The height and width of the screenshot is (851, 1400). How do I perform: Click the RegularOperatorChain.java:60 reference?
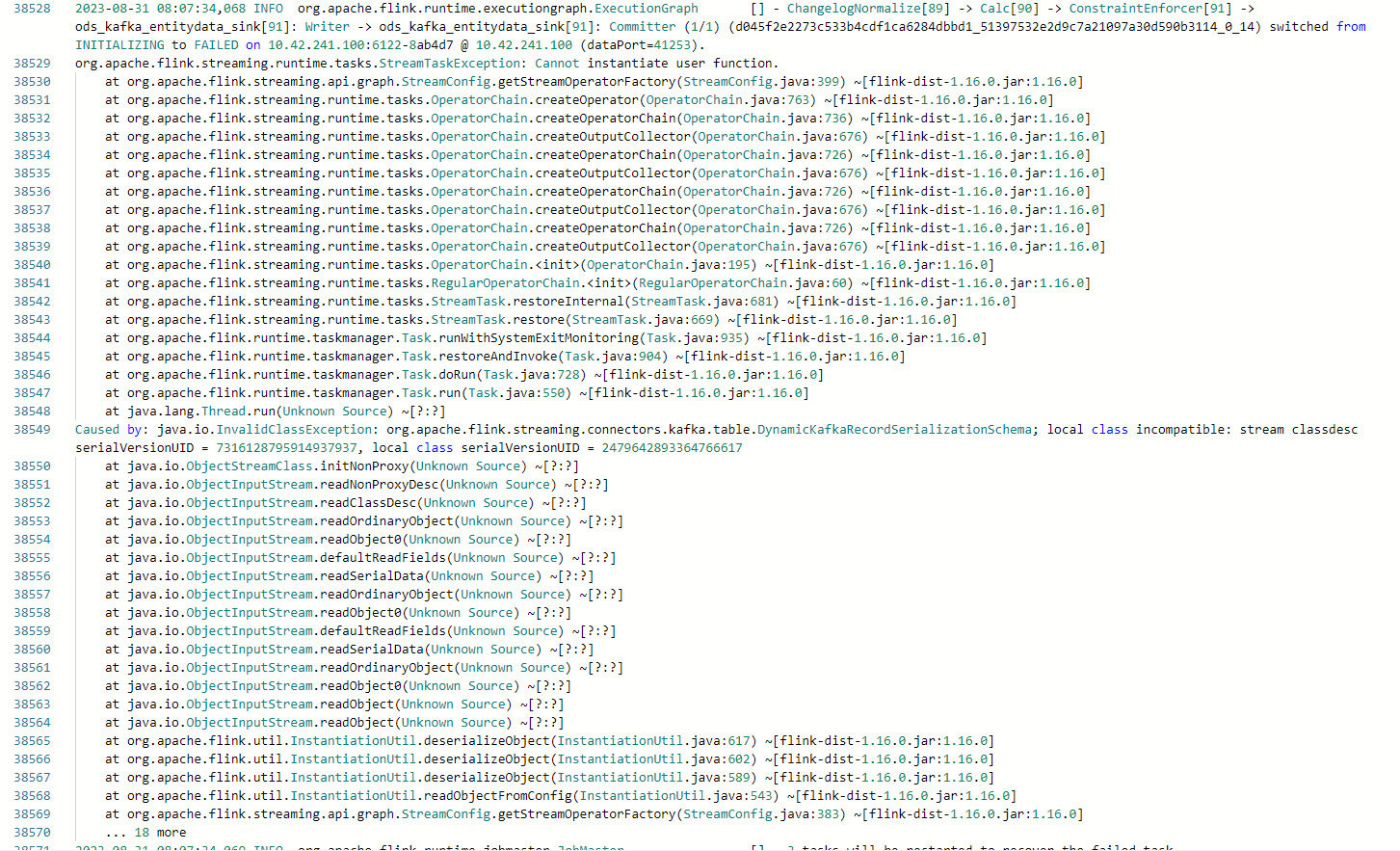(743, 283)
